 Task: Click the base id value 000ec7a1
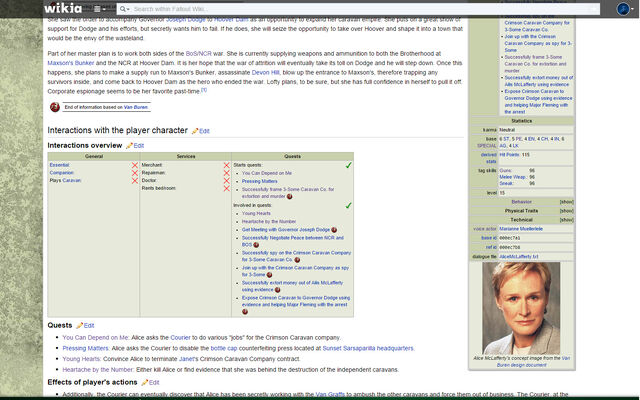click(509, 238)
